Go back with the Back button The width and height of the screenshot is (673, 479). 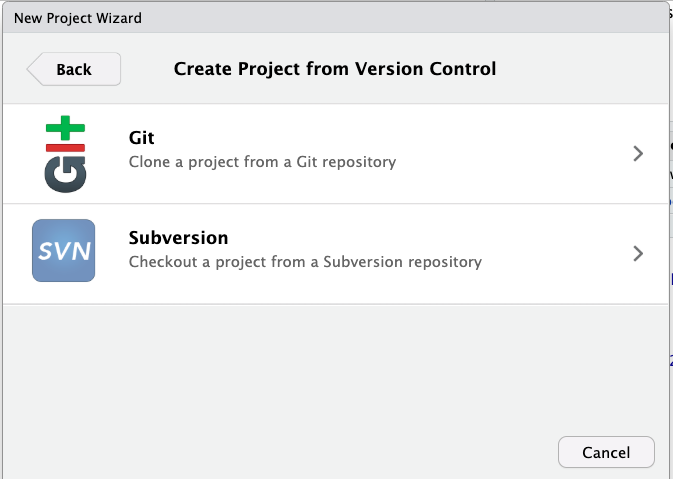[x=74, y=69]
